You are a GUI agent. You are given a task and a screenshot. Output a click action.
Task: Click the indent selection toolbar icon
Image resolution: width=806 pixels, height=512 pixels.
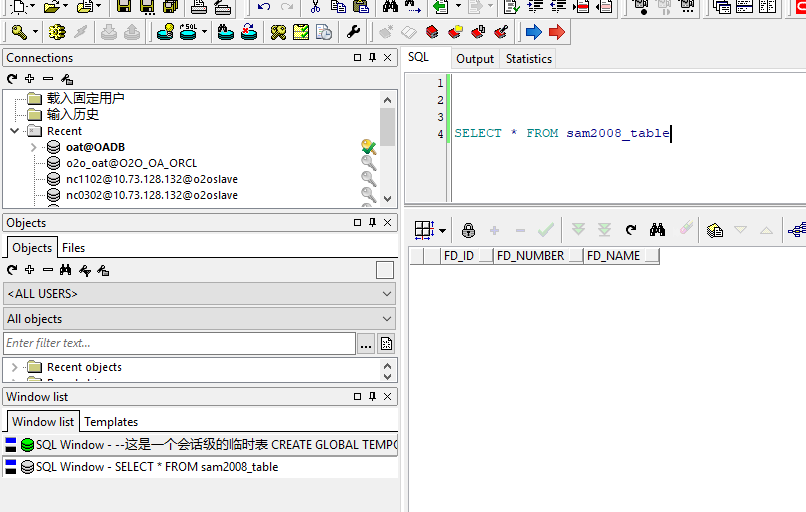pos(535,7)
